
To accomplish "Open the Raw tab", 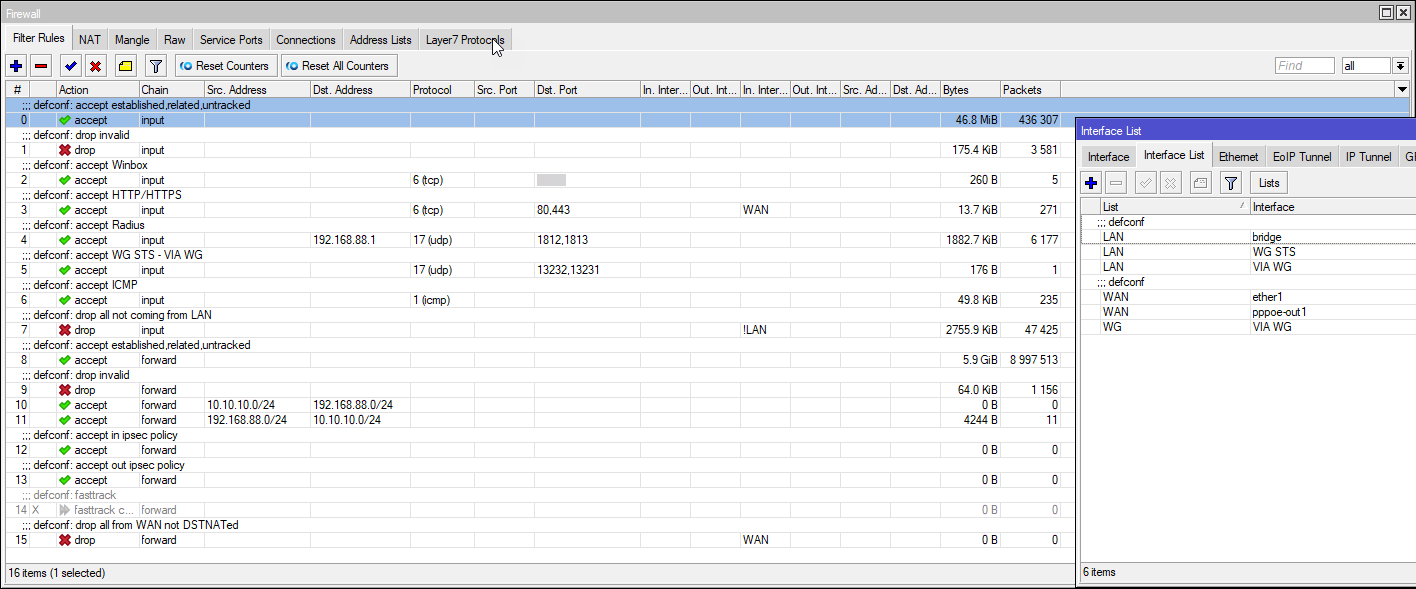I will coord(175,40).
